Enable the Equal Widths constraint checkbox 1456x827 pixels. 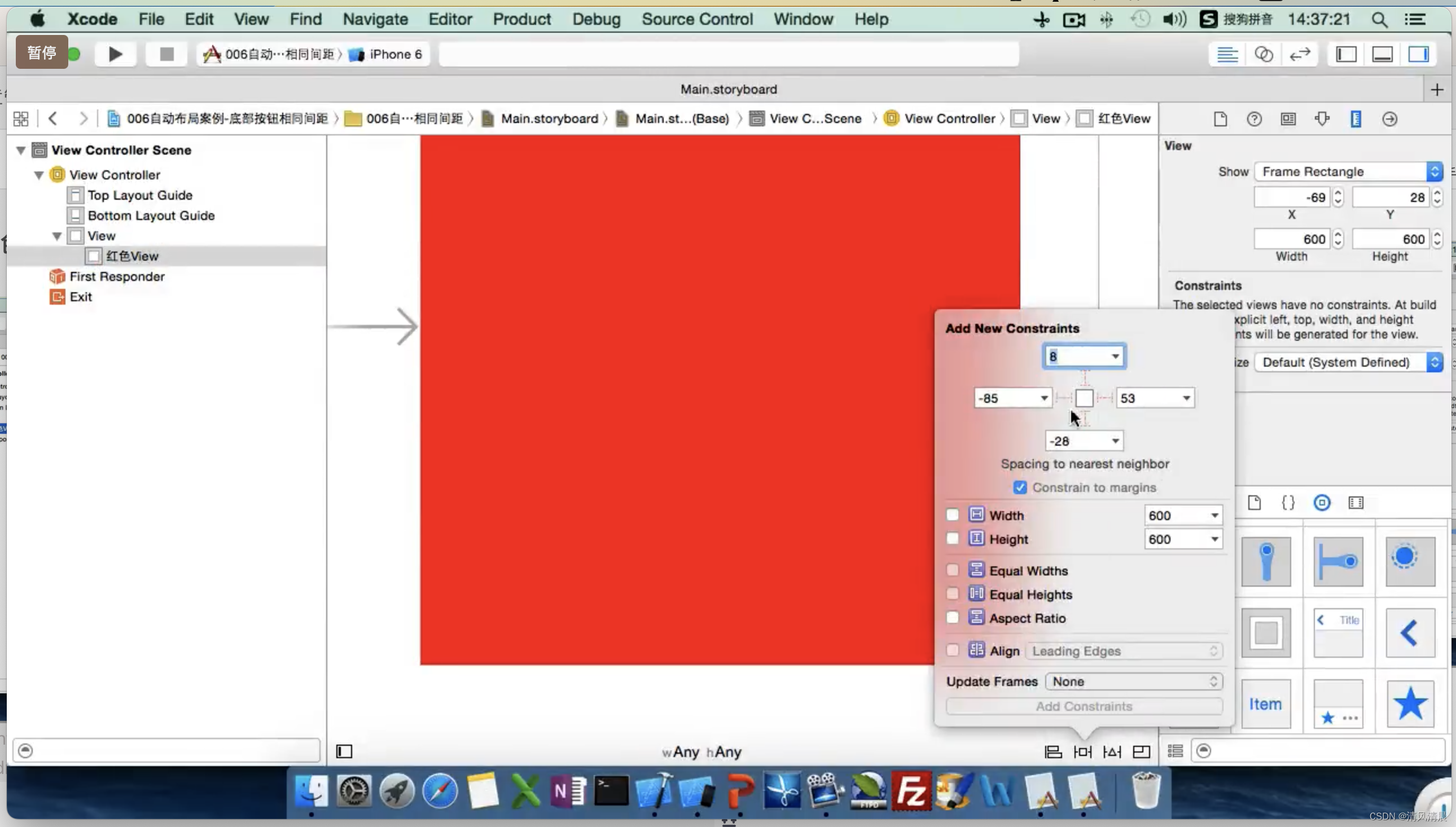click(952, 570)
